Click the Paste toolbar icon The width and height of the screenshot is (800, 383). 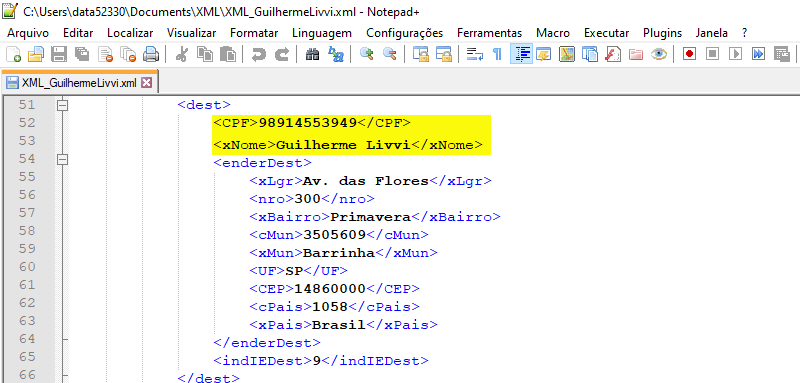228,54
